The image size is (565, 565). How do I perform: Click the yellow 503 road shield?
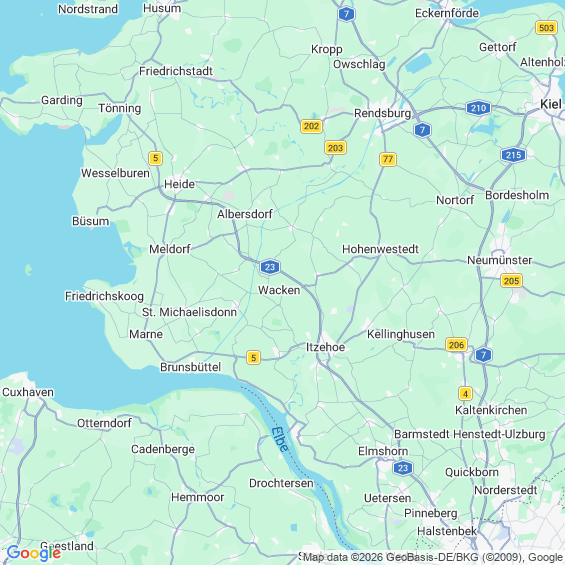[546, 28]
